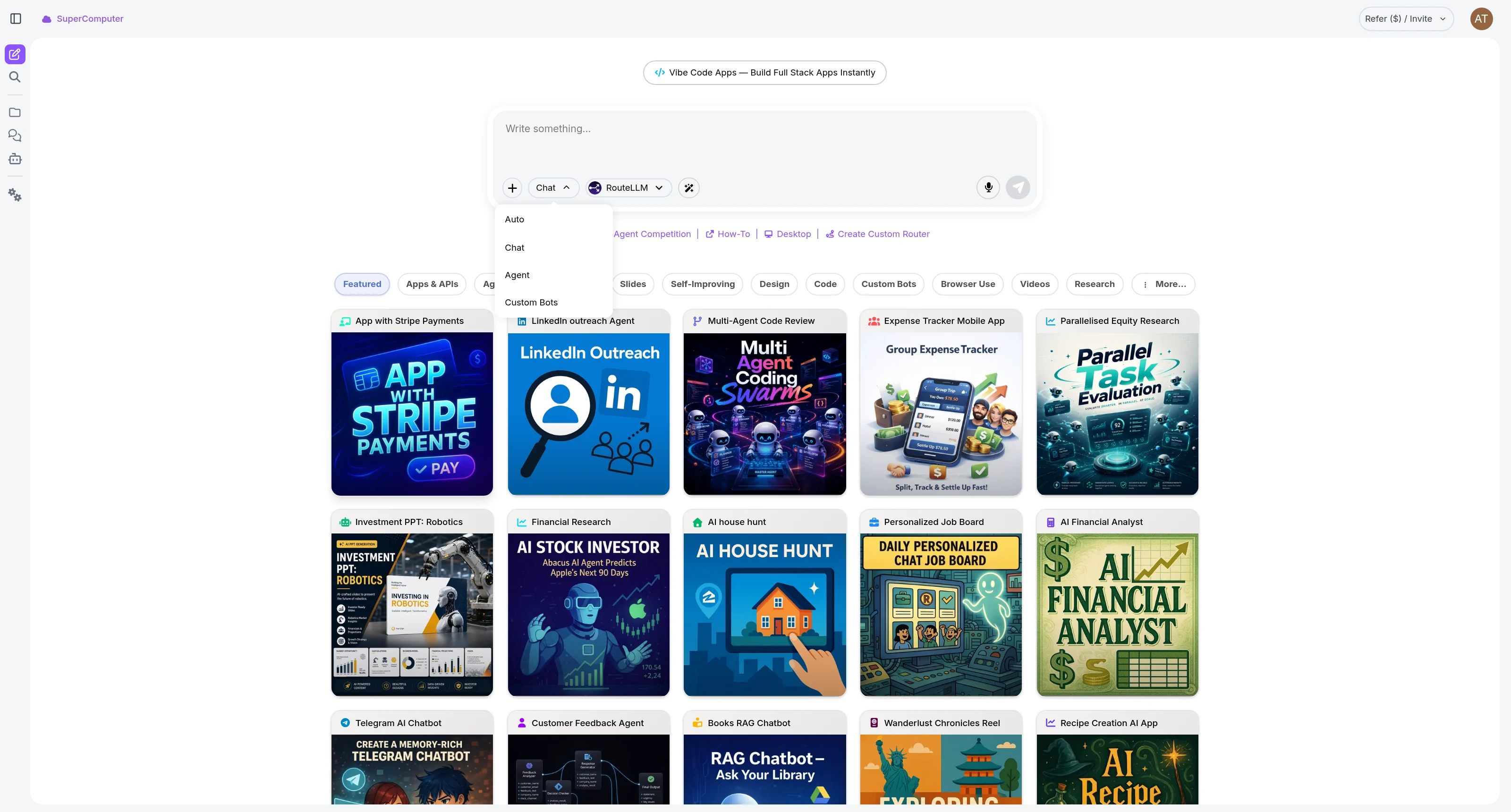Switch to the Code category tab
The width and height of the screenshot is (1511, 812).
825,284
